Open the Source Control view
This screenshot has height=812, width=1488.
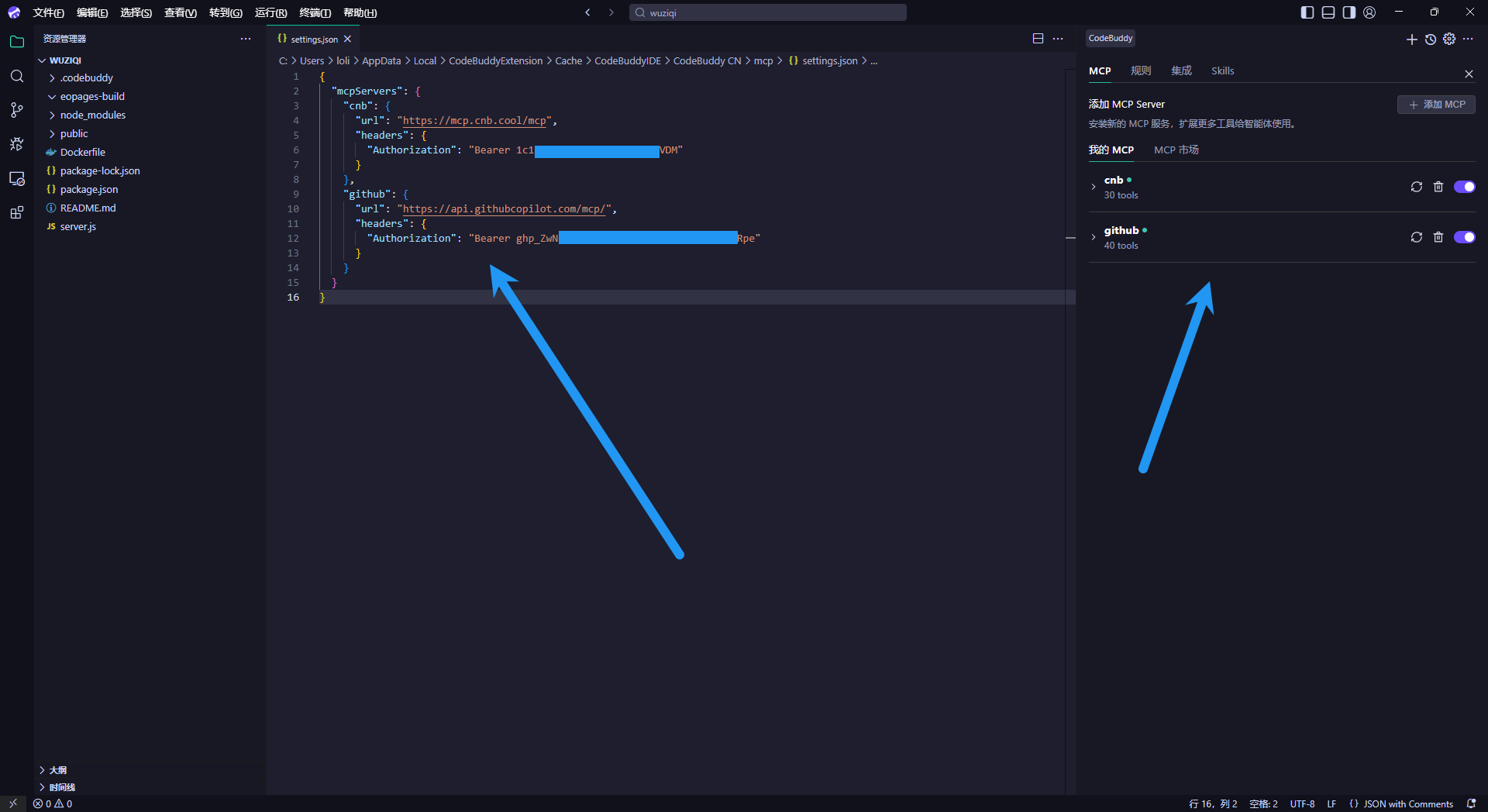16,110
